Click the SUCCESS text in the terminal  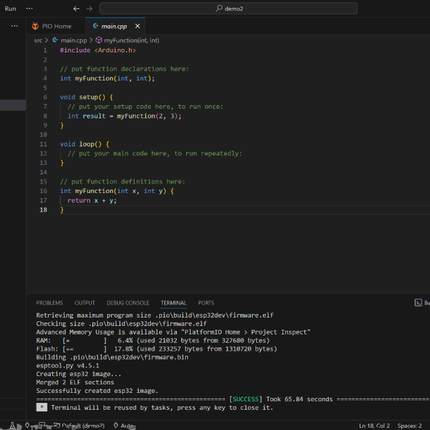[x=246, y=399]
